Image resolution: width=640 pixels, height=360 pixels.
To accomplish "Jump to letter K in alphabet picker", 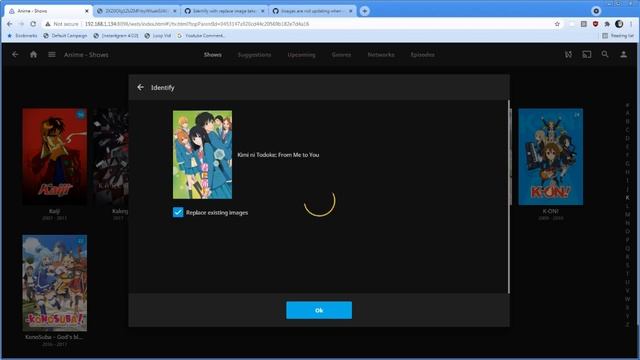I will click(x=627, y=198).
